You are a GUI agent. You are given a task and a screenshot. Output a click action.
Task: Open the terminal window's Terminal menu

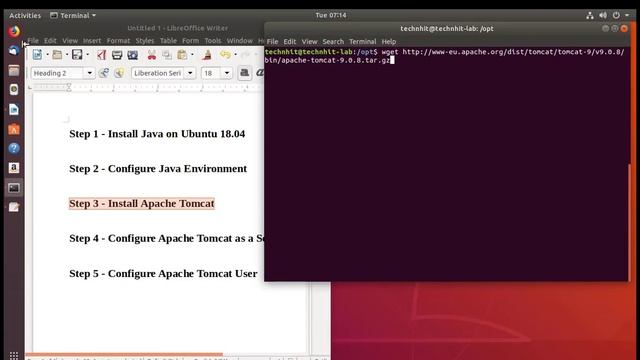pos(362,42)
